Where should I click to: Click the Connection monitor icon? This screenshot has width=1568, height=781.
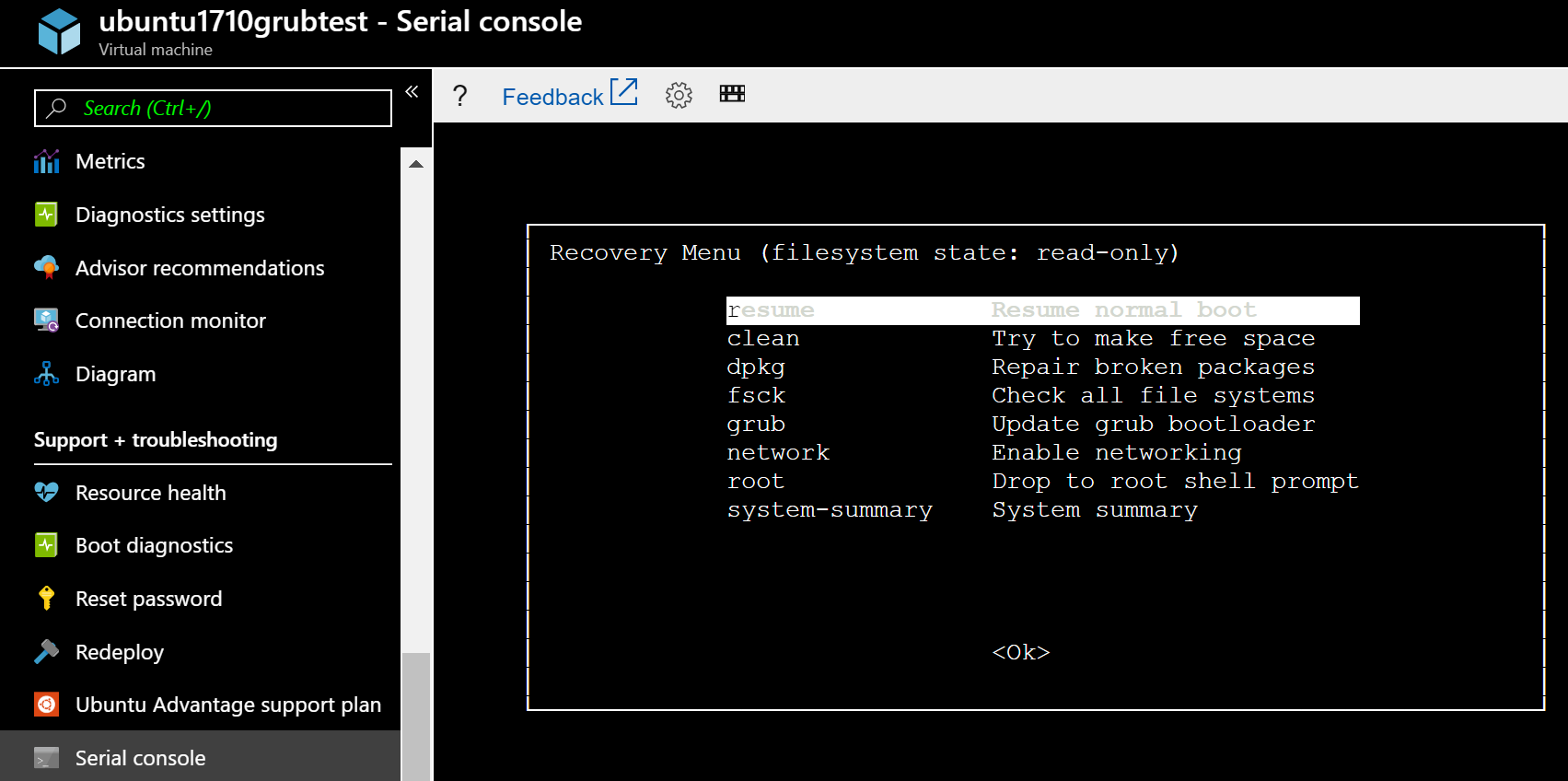pyautogui.click(x=46, y=321)
